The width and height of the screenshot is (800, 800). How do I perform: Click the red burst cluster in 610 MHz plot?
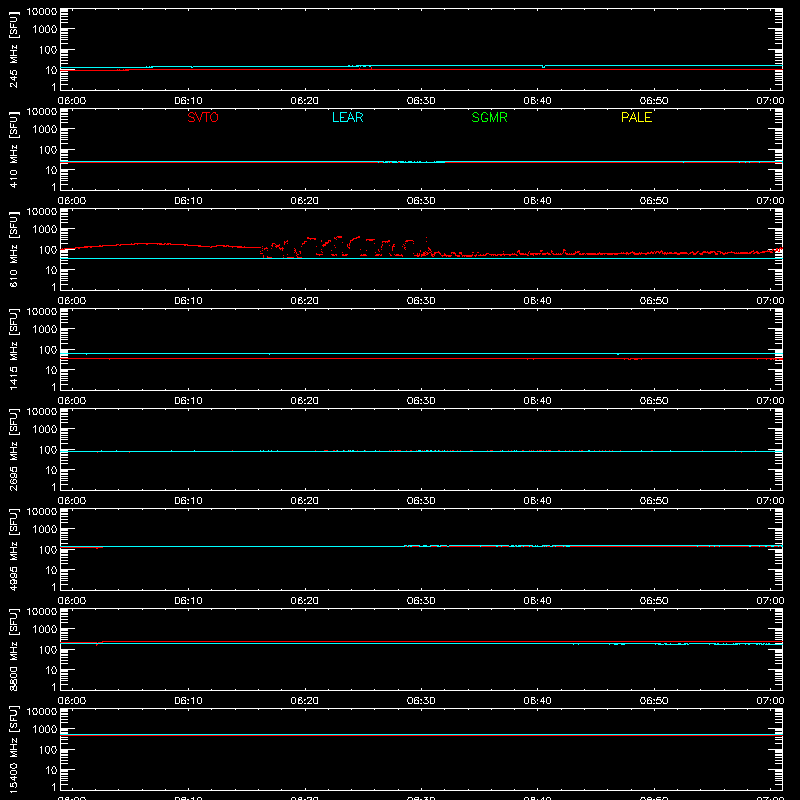pos(347,246)
